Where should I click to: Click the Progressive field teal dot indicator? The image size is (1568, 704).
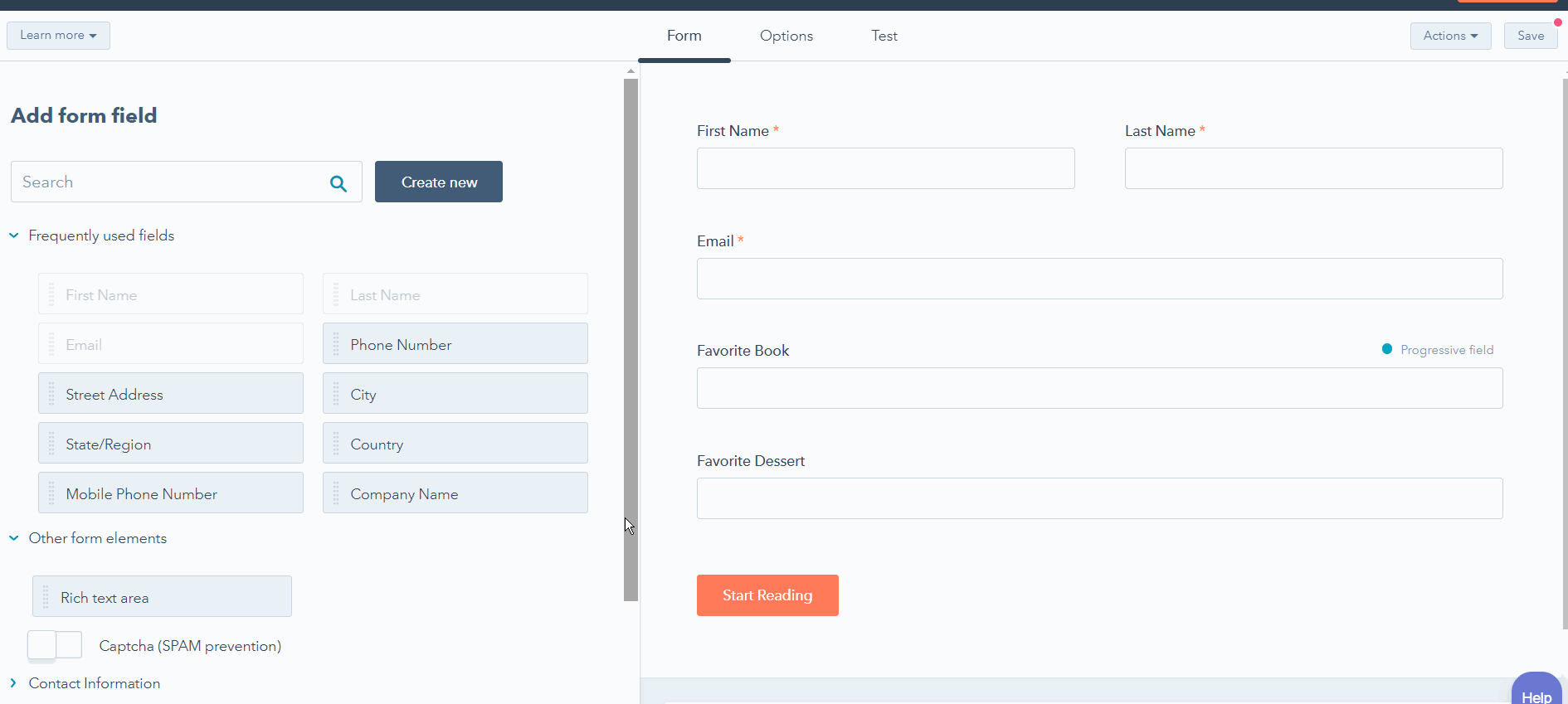pos(1386,349)
